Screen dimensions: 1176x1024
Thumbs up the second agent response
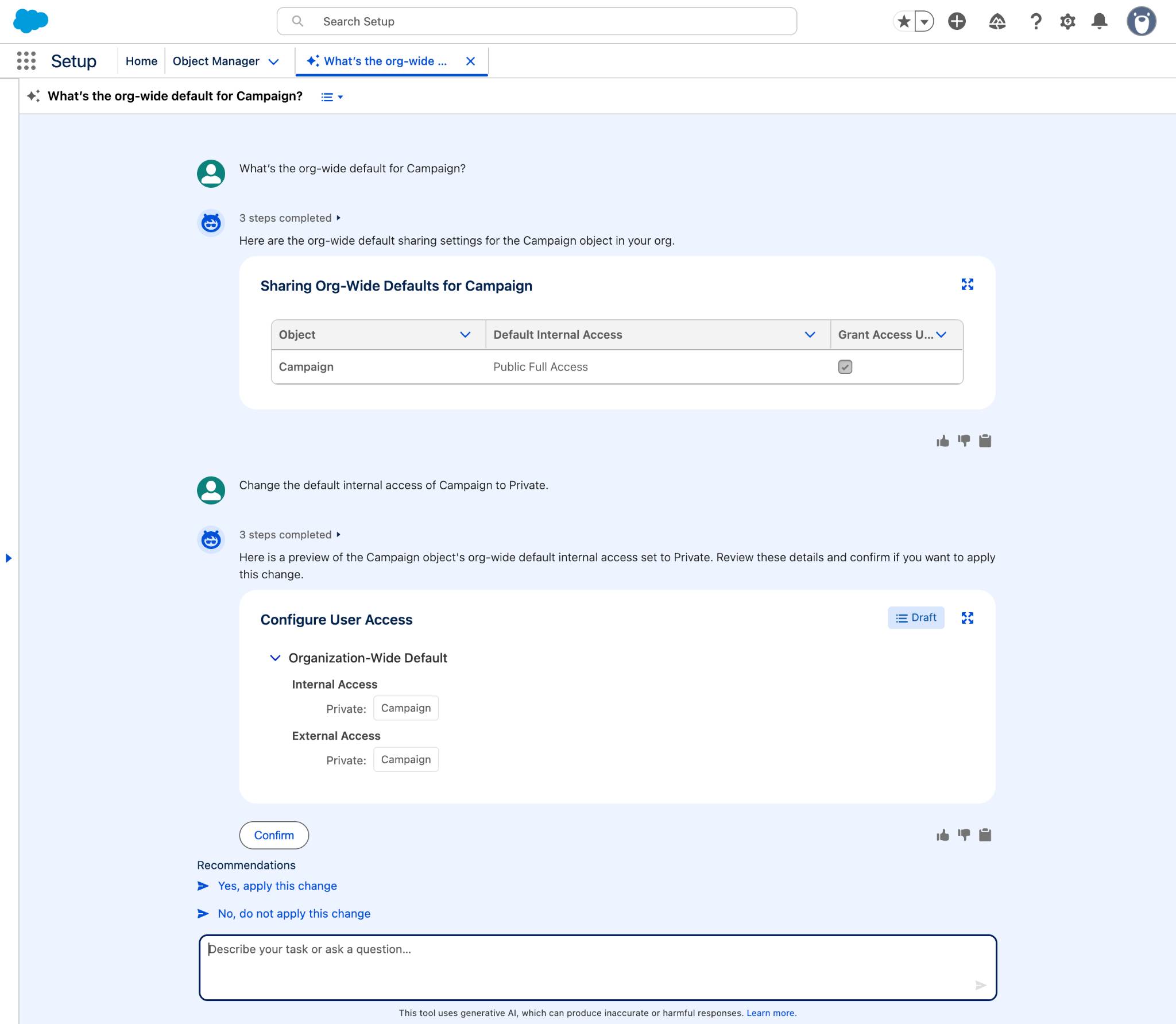click(x=943, y=835)
